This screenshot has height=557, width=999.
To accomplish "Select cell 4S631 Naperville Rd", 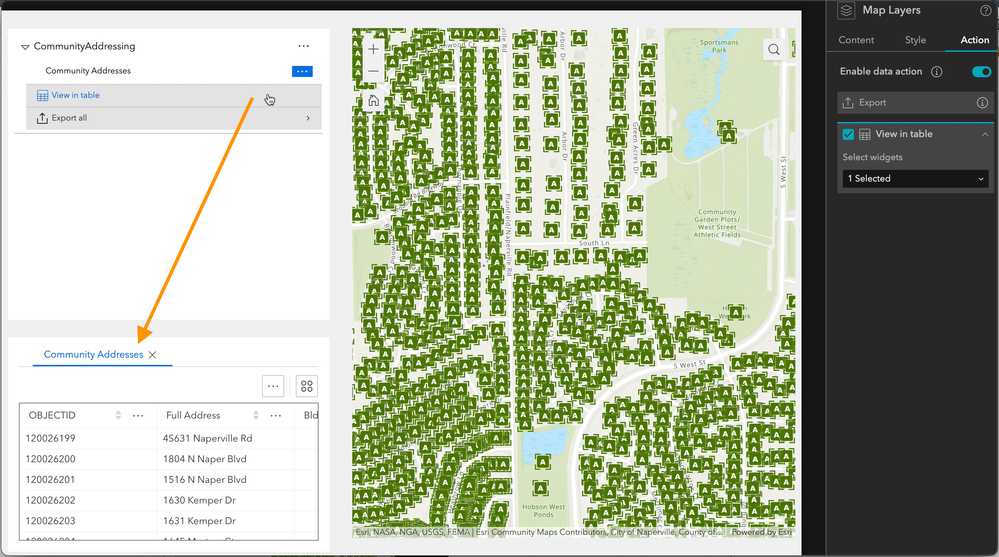I will pyautogui.click(x=208, y=438).
